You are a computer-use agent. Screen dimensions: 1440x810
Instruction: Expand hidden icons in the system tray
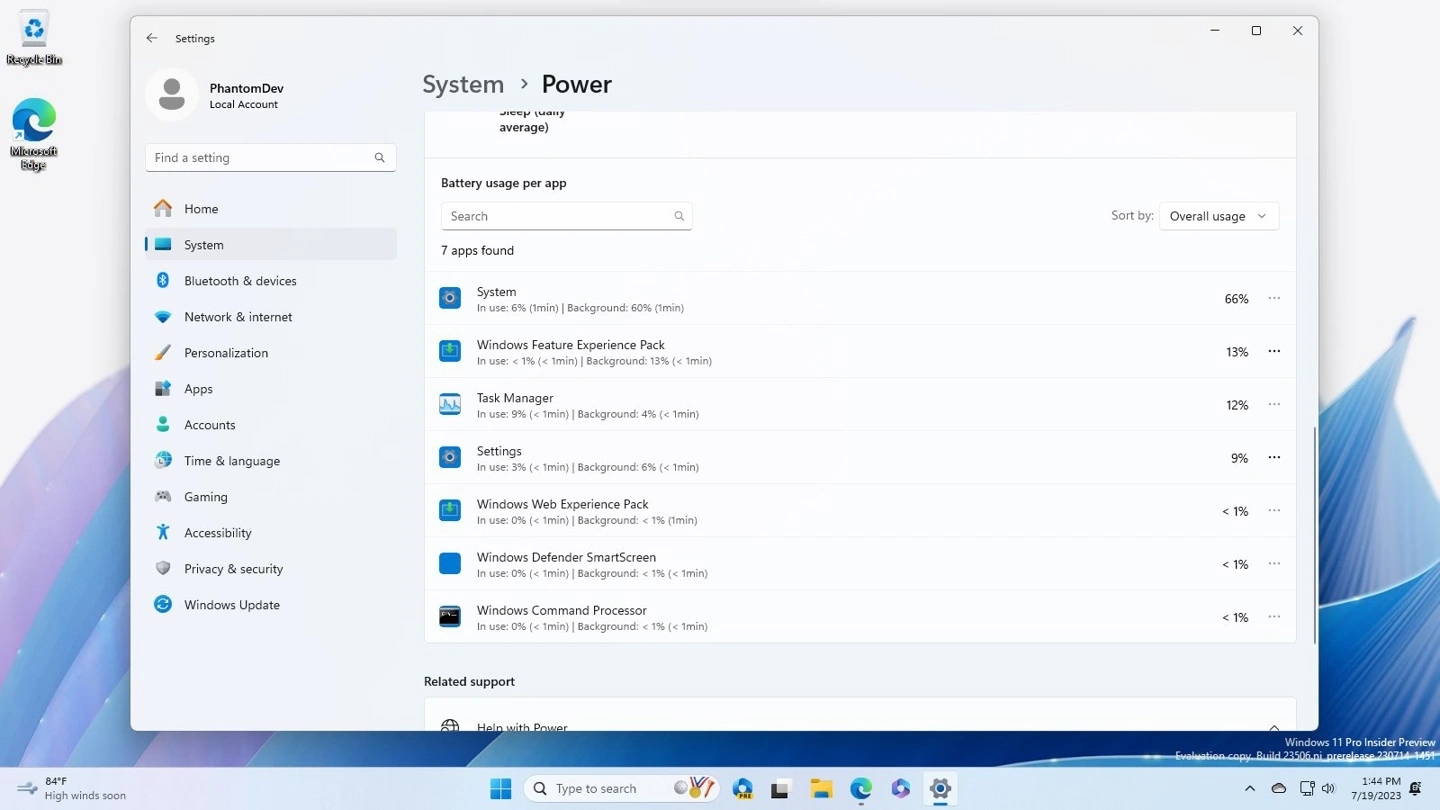(x=1249, y=788)
